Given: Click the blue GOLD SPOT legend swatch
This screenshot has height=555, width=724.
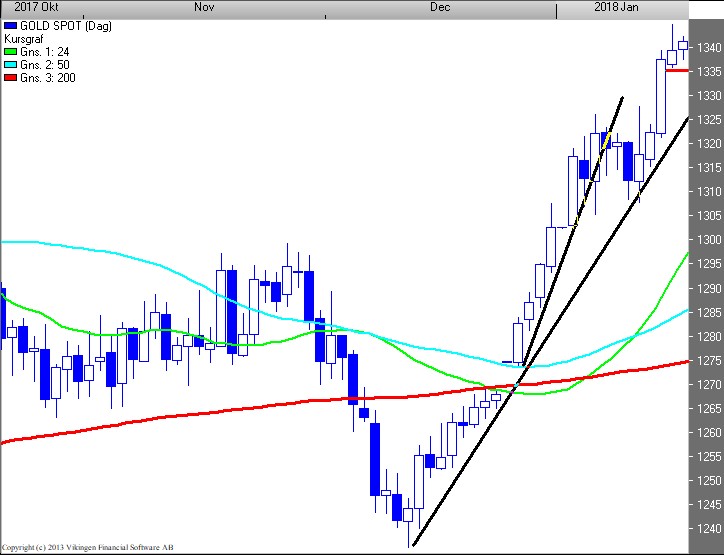Looking at the screenshot, I should coord(11,26).
